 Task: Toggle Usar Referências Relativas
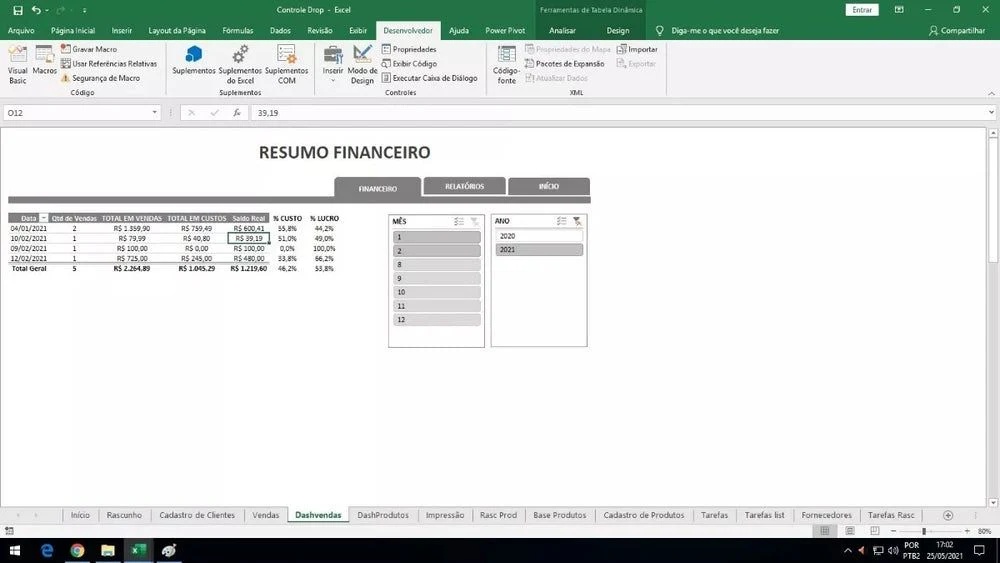tap(109, 64)
